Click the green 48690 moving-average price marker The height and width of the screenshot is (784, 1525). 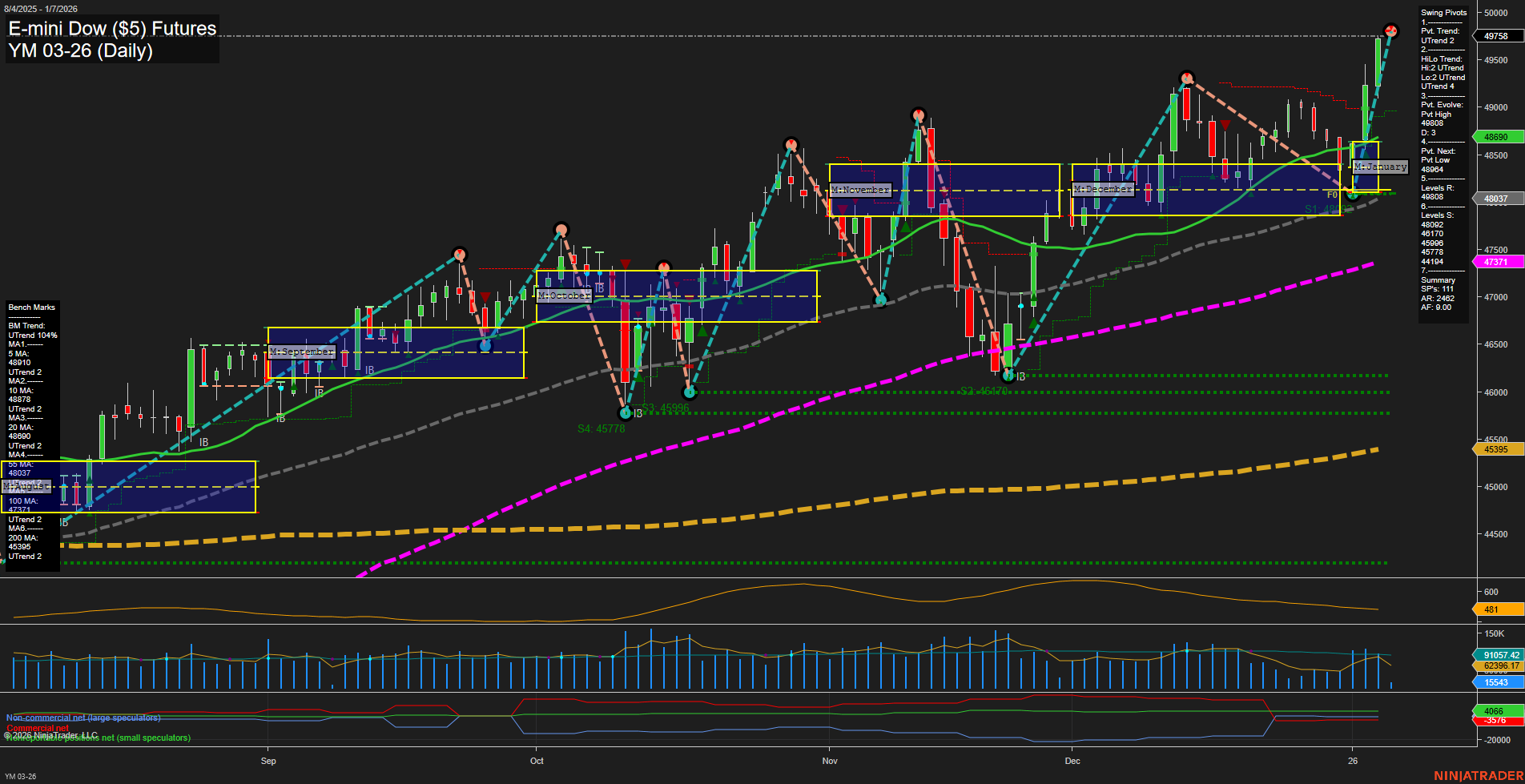[x=1497, y=137]
